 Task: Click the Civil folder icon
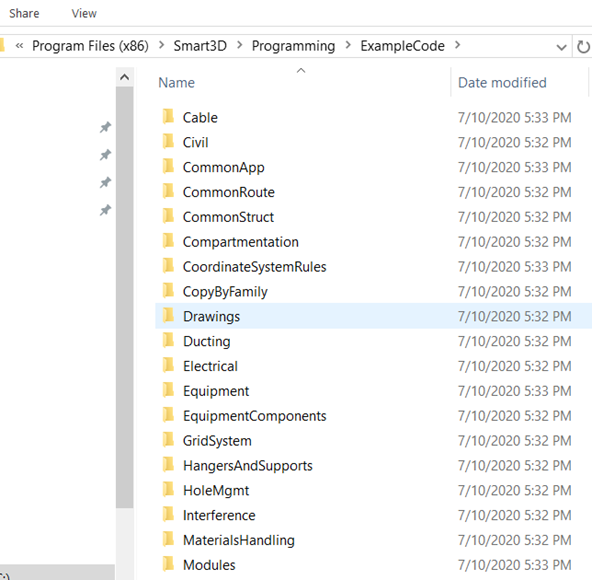[168, 142]
